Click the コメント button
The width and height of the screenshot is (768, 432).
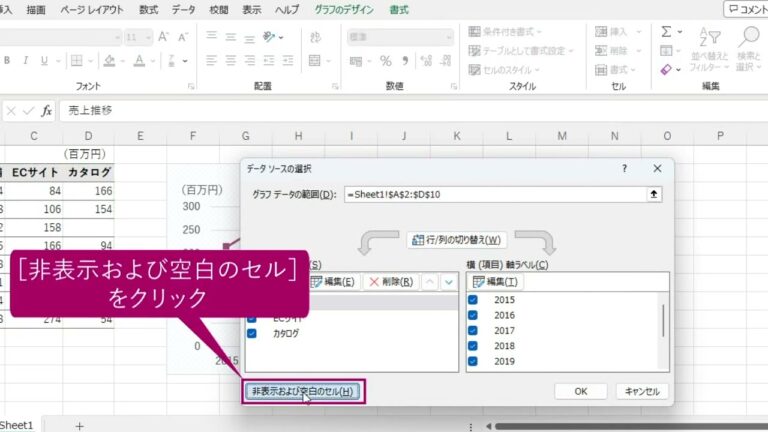(x=747, y=9)
